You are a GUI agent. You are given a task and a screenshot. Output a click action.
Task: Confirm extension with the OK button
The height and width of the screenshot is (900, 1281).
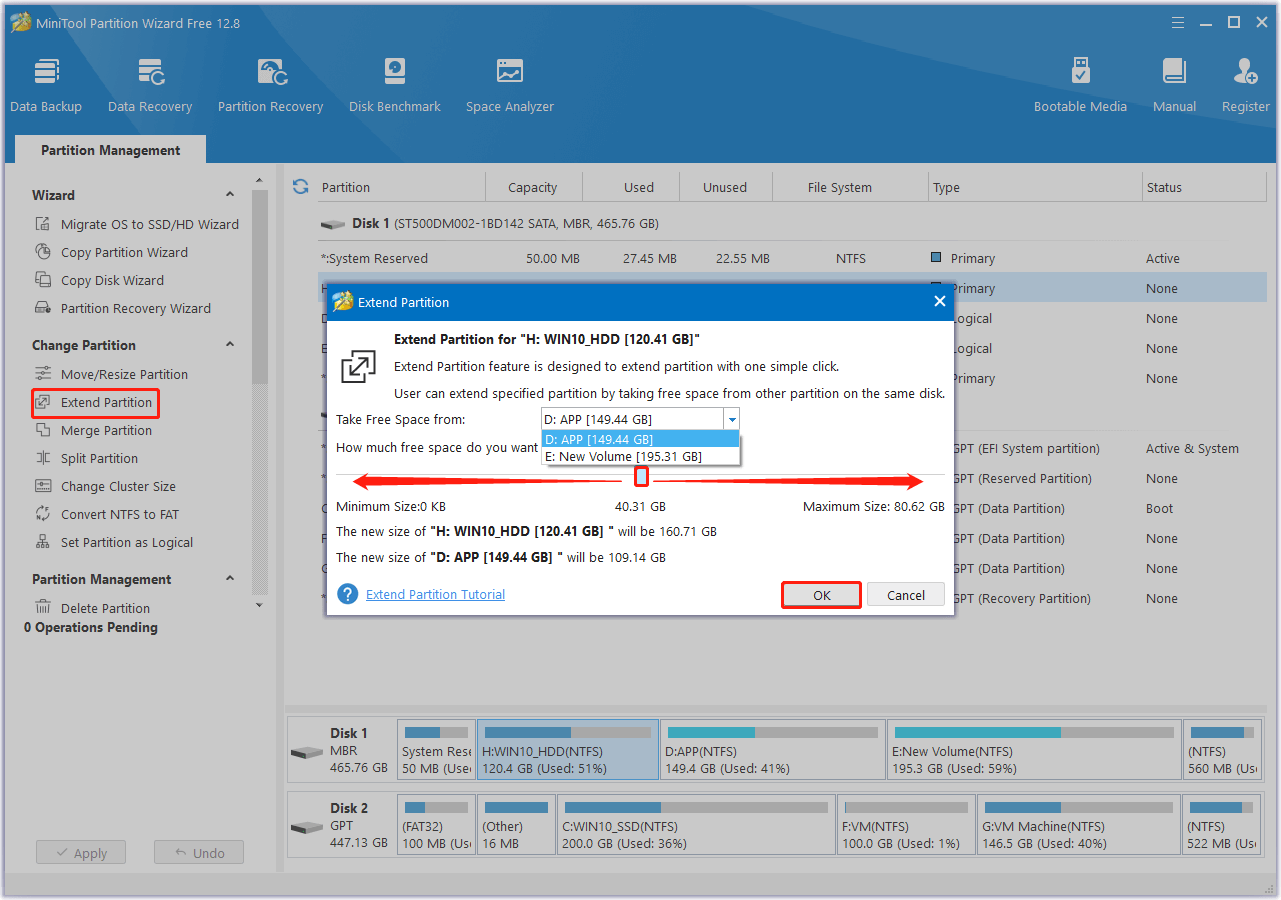tap(820, 594)
